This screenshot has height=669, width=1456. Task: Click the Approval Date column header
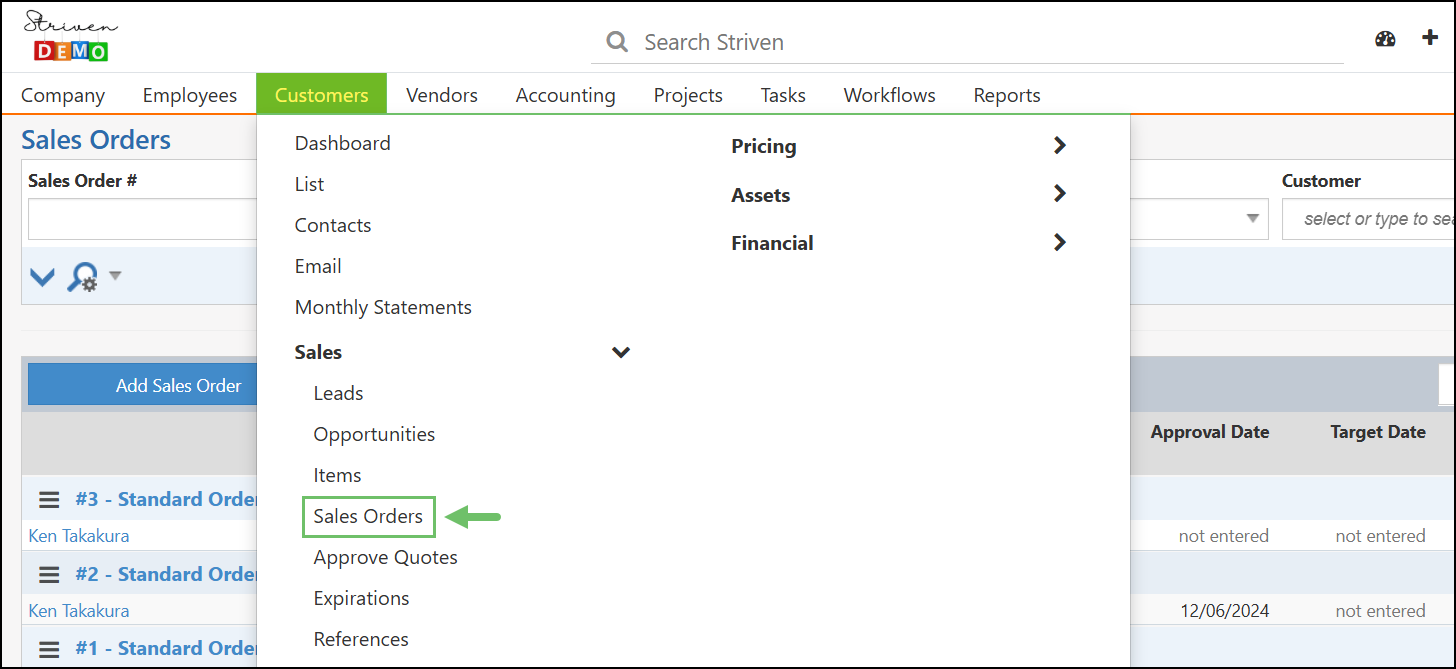[x=1210, y=432]
